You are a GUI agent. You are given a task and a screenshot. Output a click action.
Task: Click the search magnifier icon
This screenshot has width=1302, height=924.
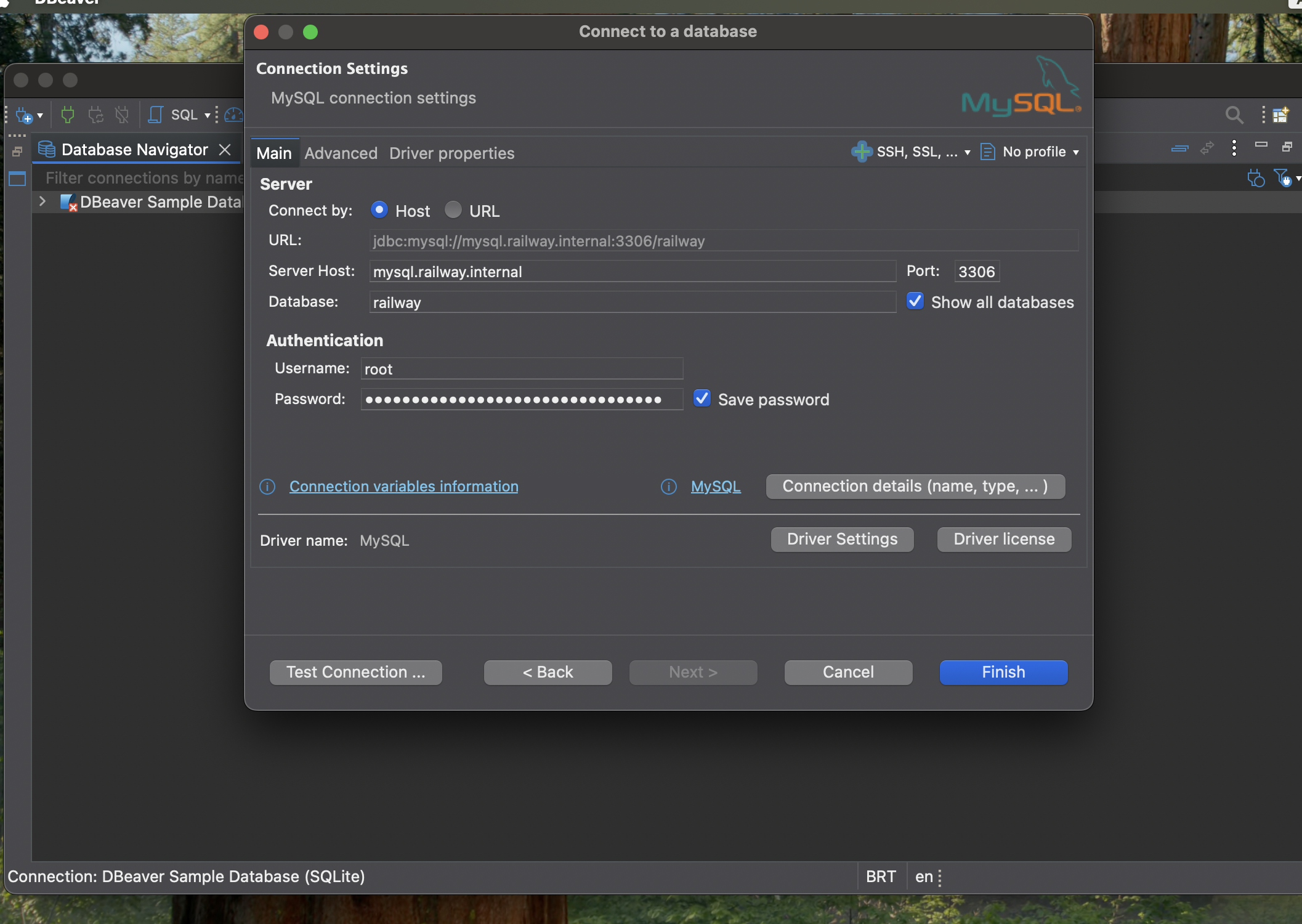click(x=1234, y=115)
